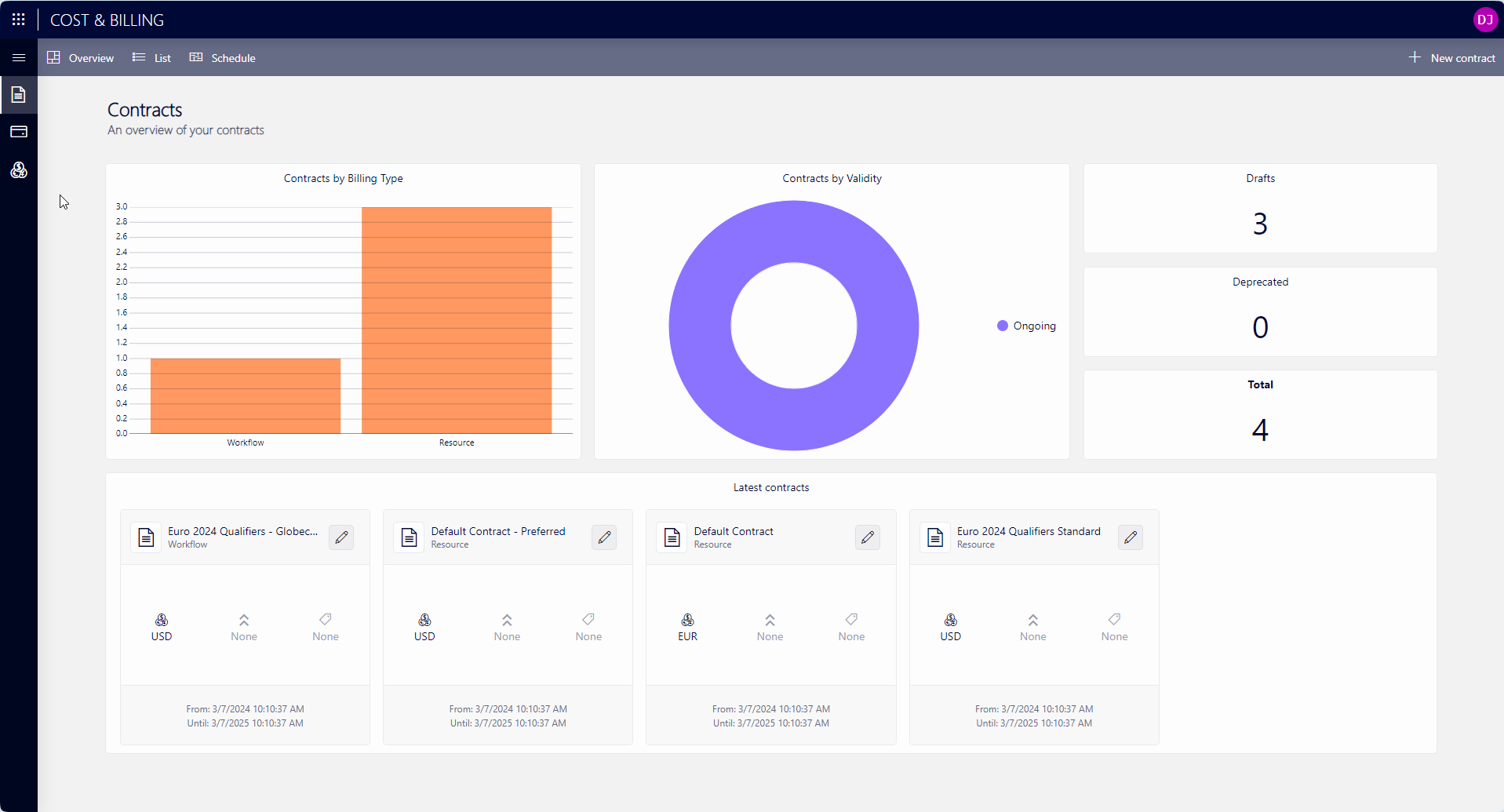
Task: Toggle the hamburger navigation menu
Action: point(19,58)
